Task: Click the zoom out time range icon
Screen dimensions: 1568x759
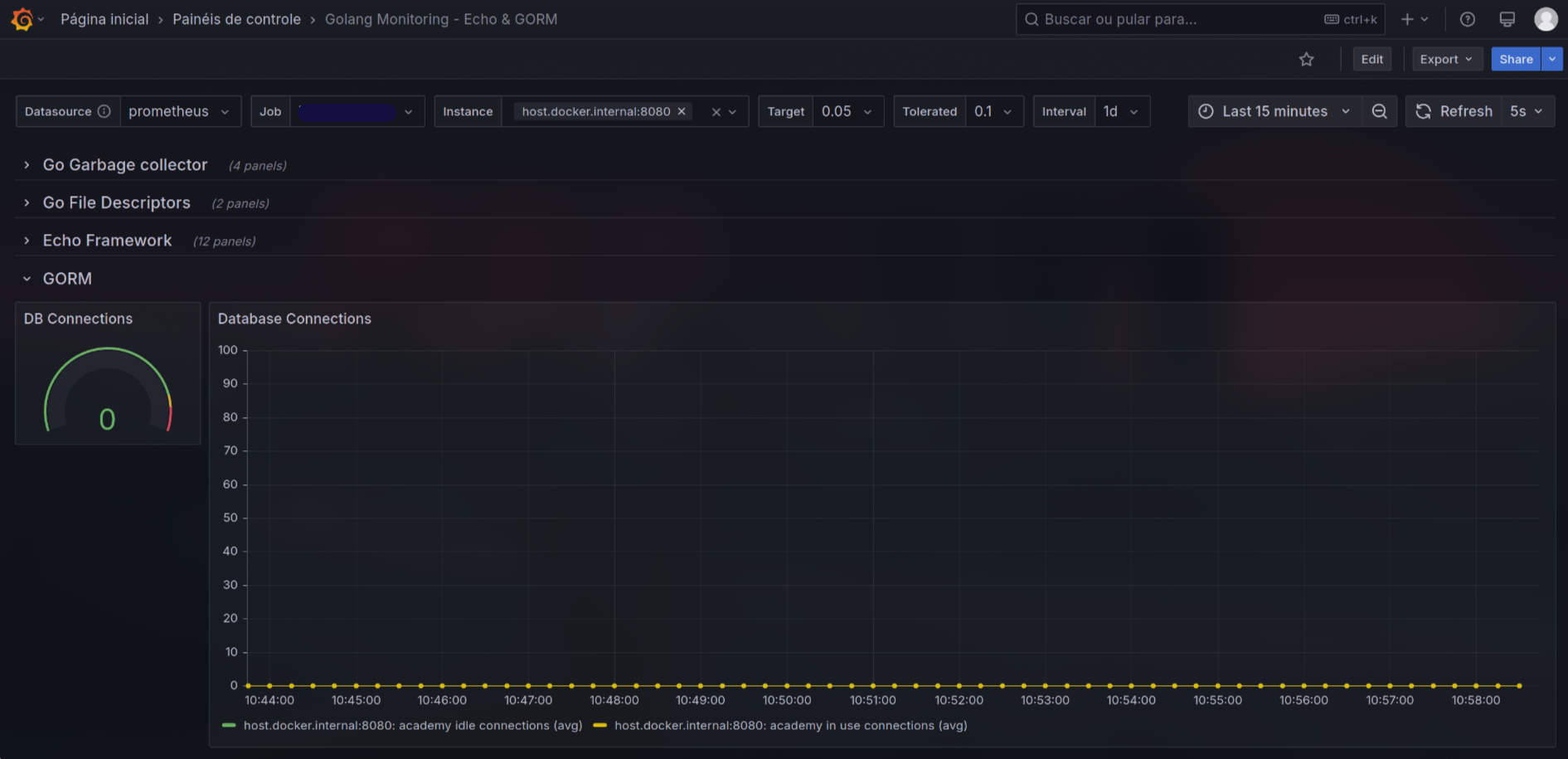Action: point(1380,111)
